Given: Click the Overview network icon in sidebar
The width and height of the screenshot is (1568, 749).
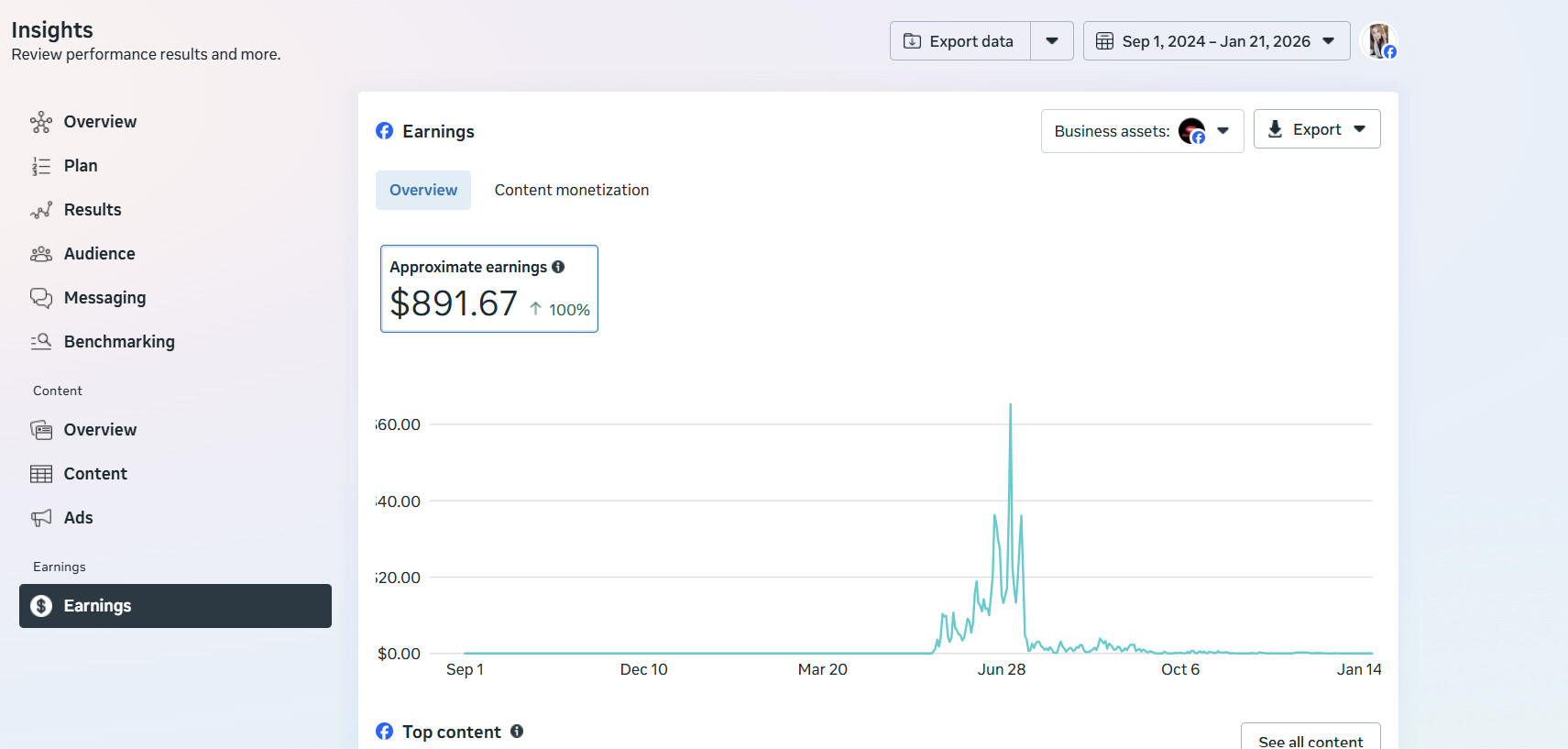Looking at the screenshot, I should point(41,122).
